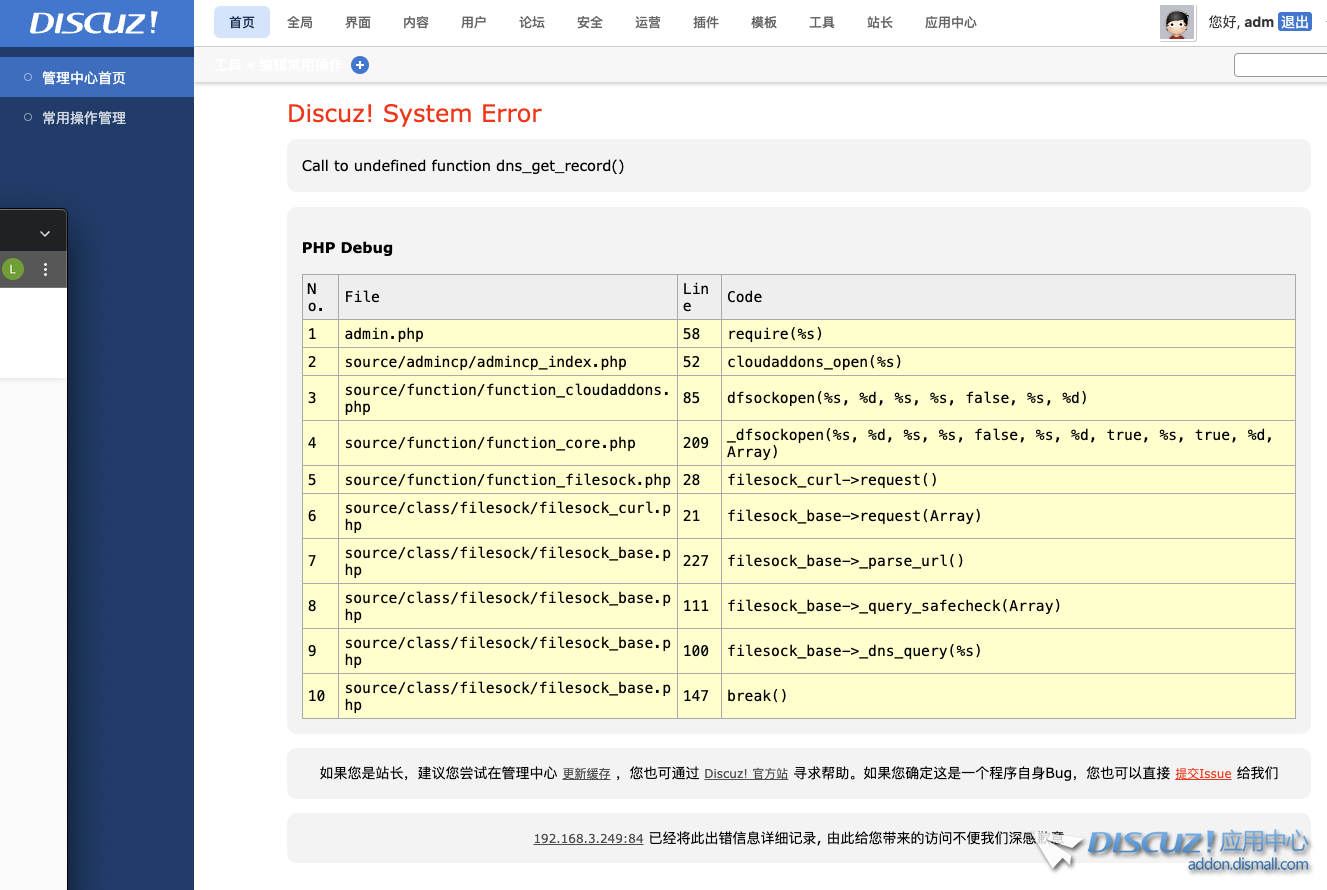Open the 应用中心 menu item
Screen dimensions: 1327x890
pyautogui.click(x=950, y=22)
